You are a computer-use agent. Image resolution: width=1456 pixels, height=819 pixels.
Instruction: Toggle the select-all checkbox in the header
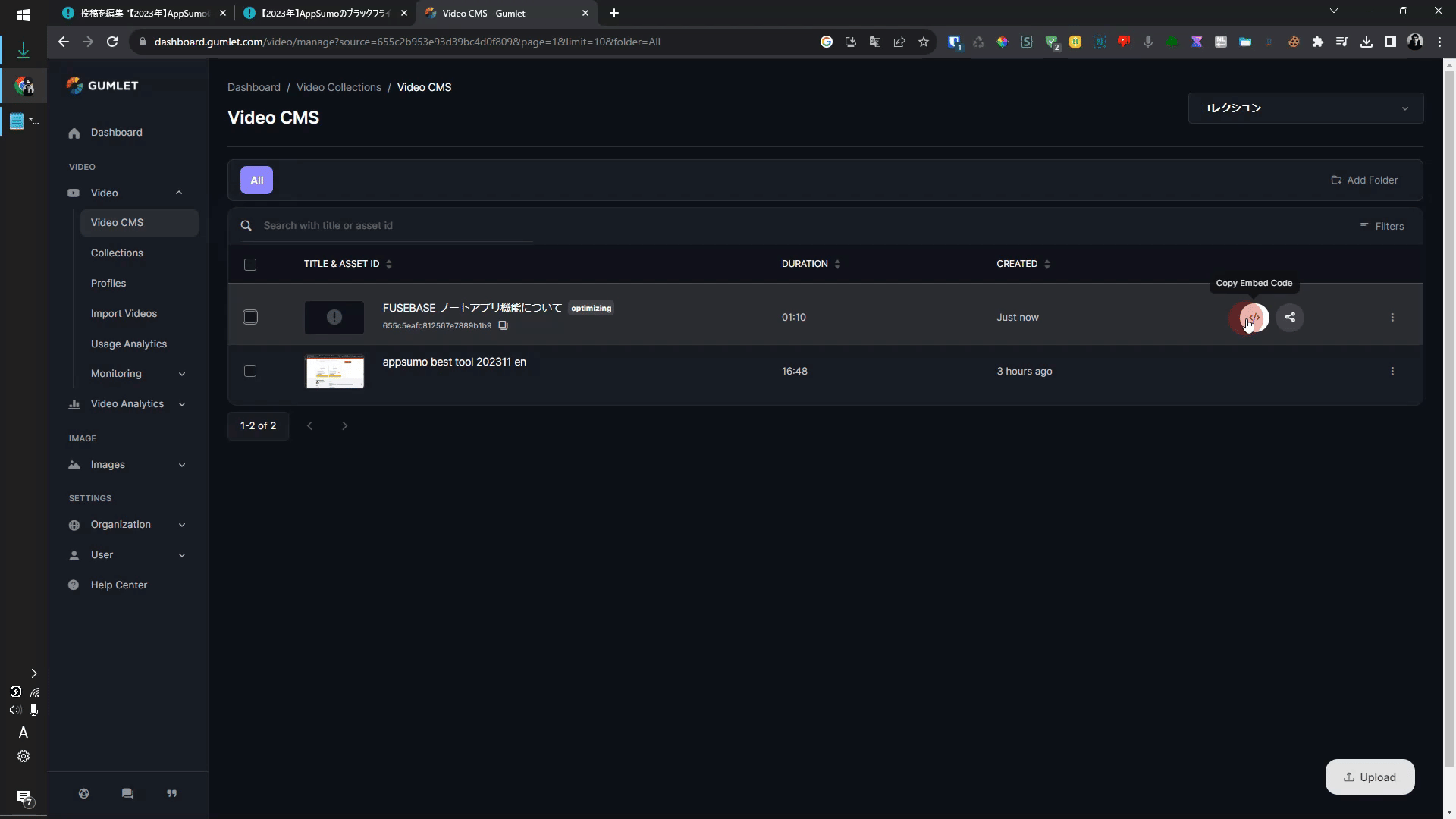click(250, 265)
